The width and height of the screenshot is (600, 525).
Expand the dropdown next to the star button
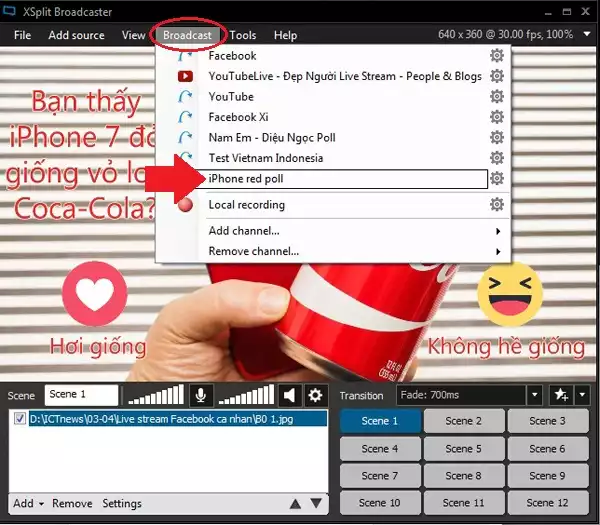(x=582, y=395)
